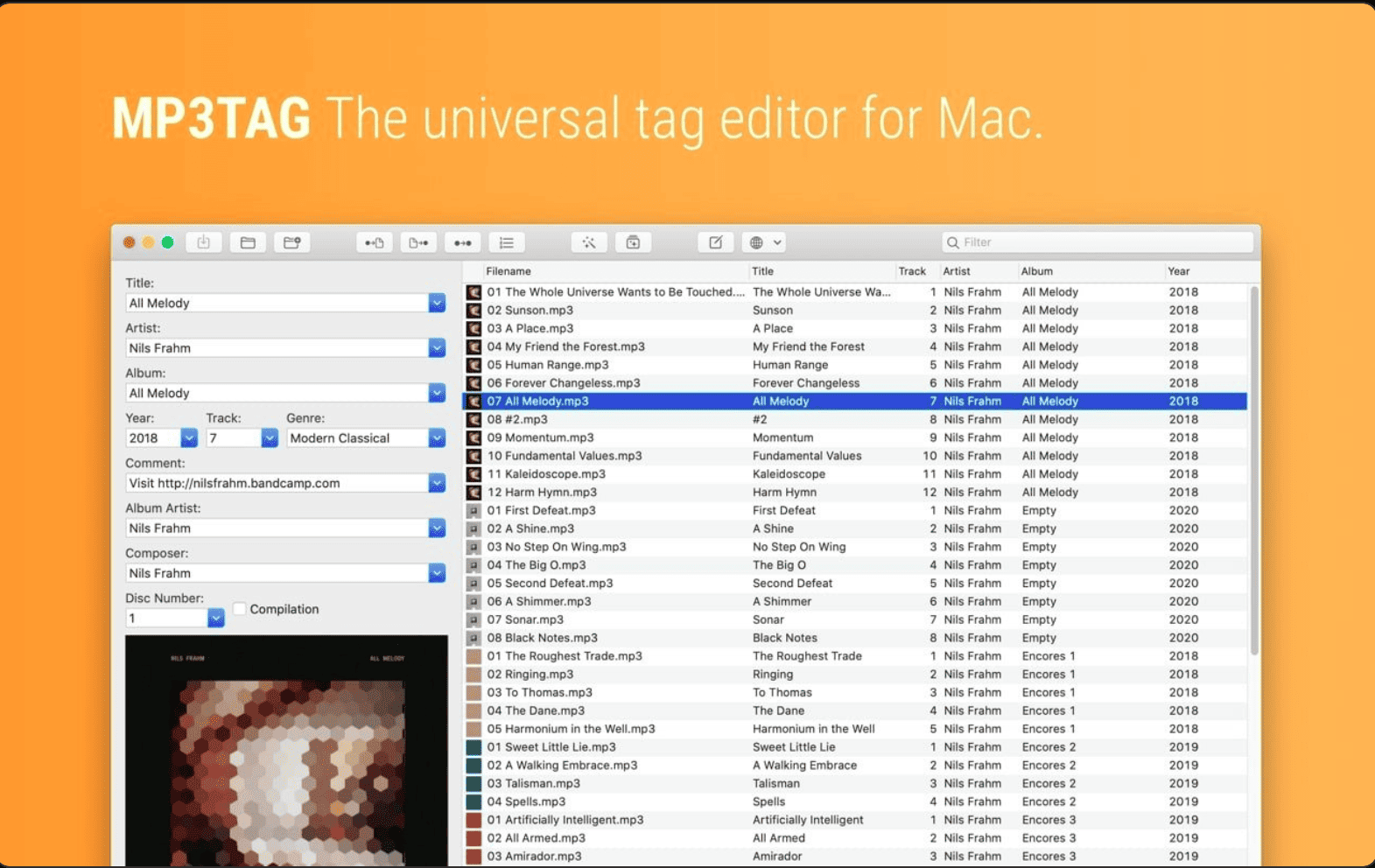The width and height of the screenshot is (1375, 868).
Task: Click the magnifier icon in the Filter box
Action: (953, 242)
